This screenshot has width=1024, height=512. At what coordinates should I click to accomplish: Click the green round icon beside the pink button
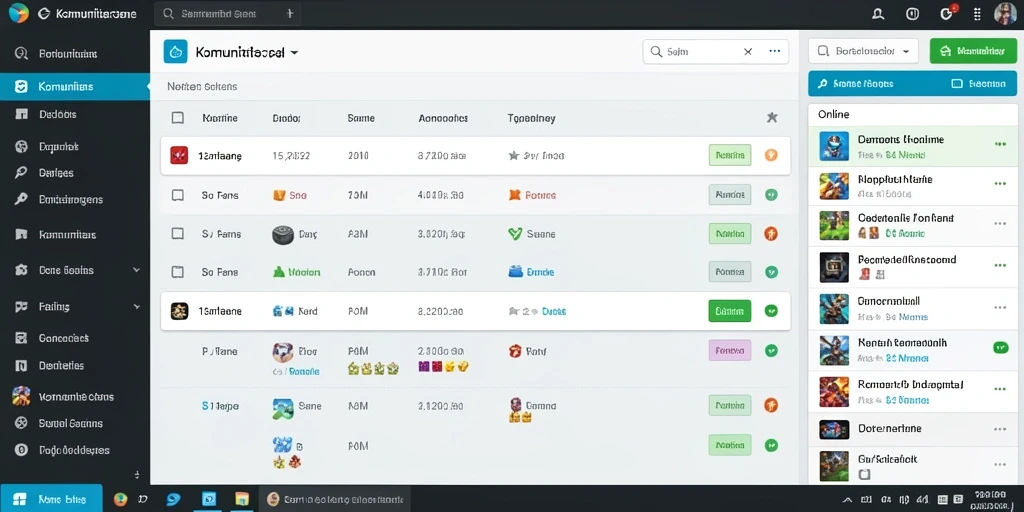click(771, 351)
